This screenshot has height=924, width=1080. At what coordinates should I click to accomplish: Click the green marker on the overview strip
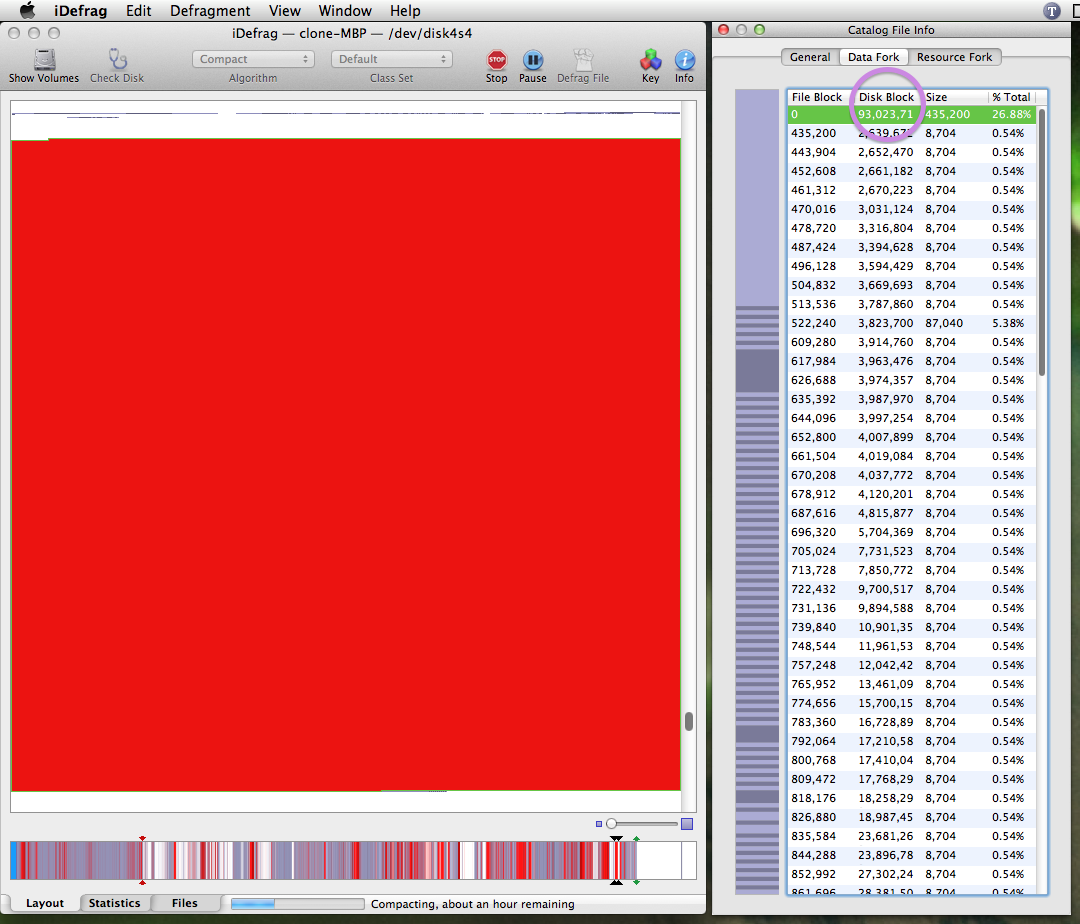point(636,839)
